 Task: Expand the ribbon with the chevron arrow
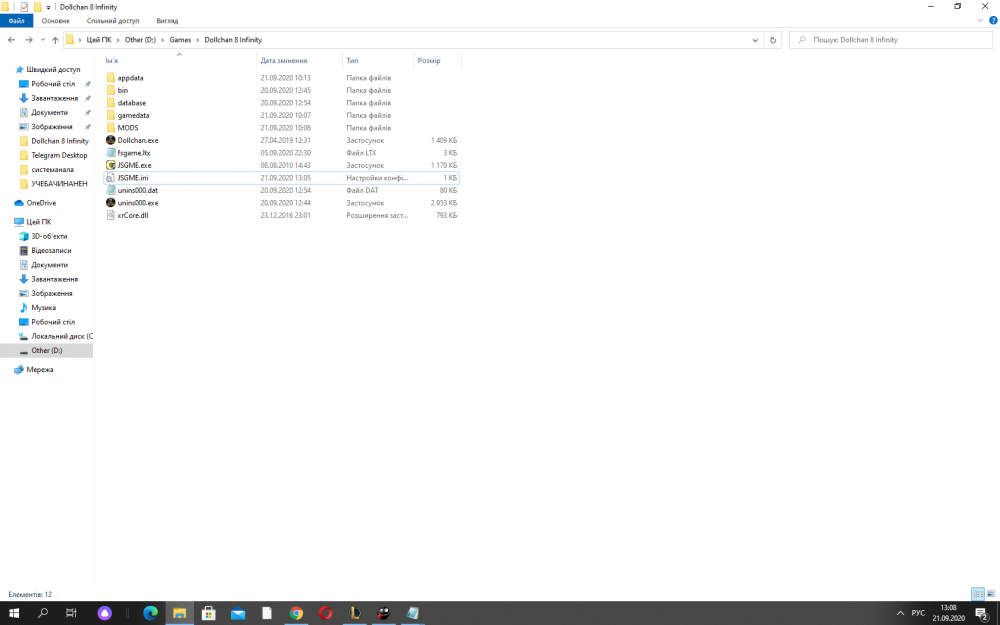979,20
